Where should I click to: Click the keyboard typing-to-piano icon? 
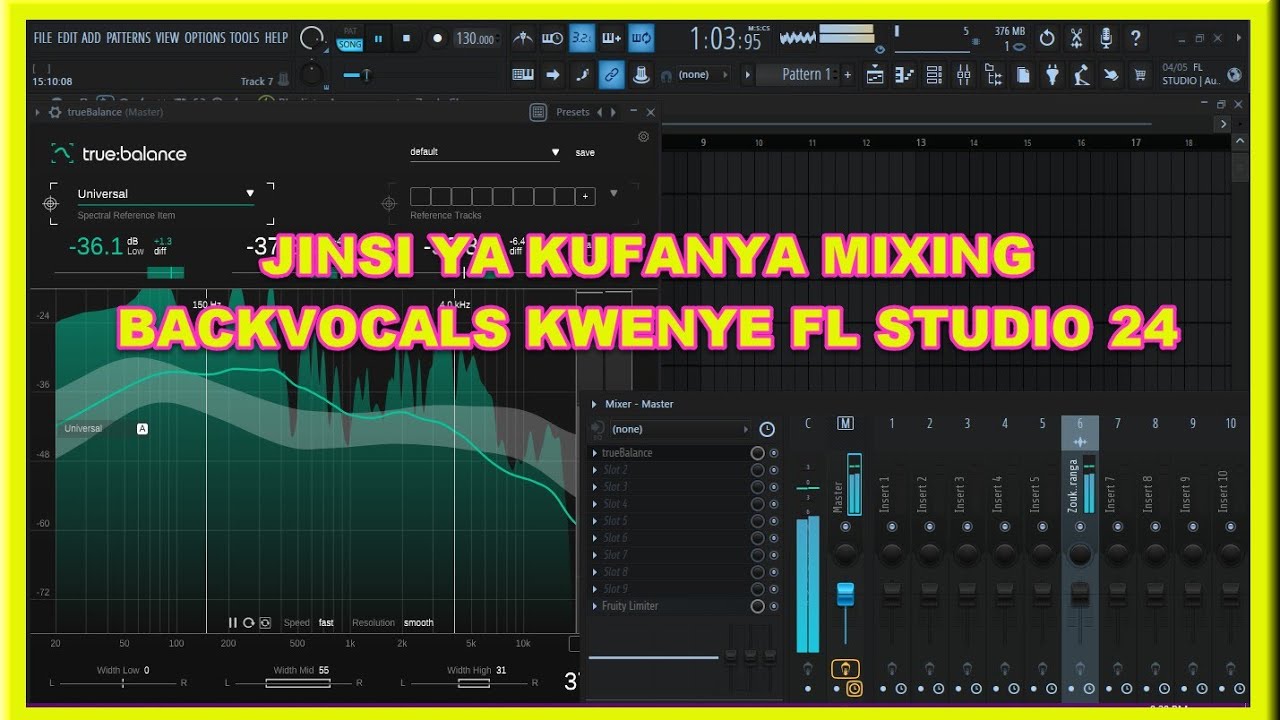(x=523, y=75)
